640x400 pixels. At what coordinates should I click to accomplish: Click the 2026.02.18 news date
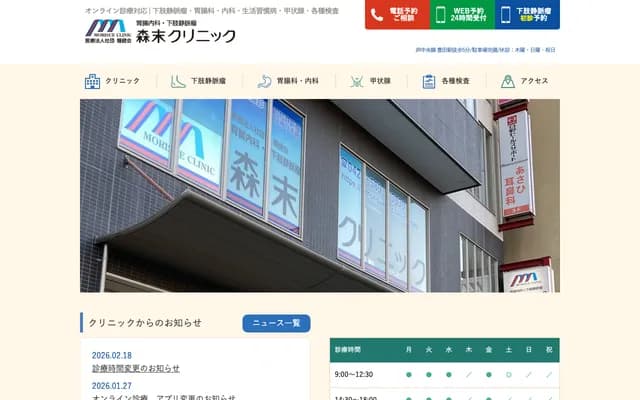click(x=111, y=356)
